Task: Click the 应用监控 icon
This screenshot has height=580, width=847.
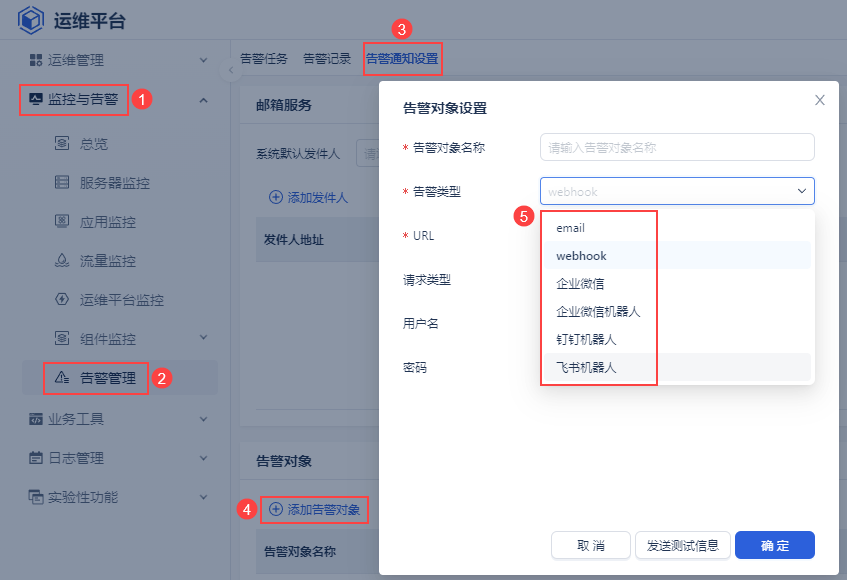Action: [62, 221]
